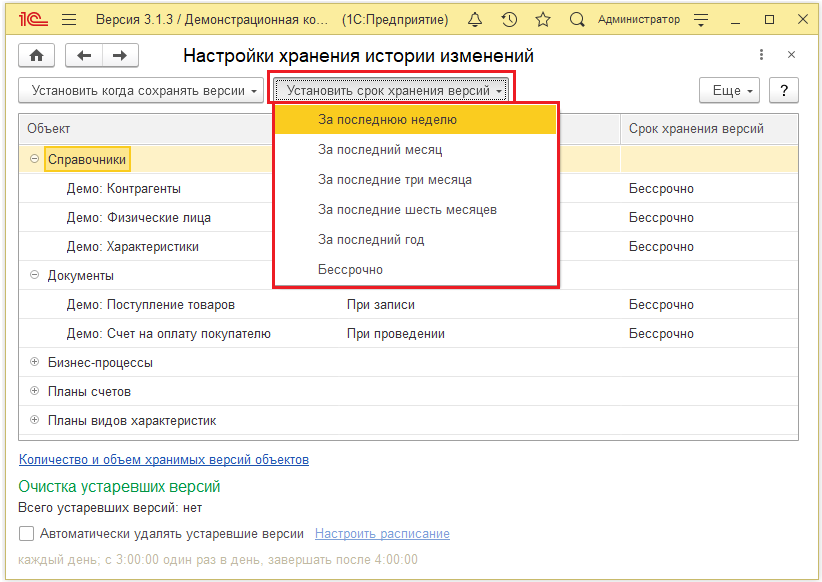Open 'Установить когда сохранять версии' dropdown

[141, 91]
